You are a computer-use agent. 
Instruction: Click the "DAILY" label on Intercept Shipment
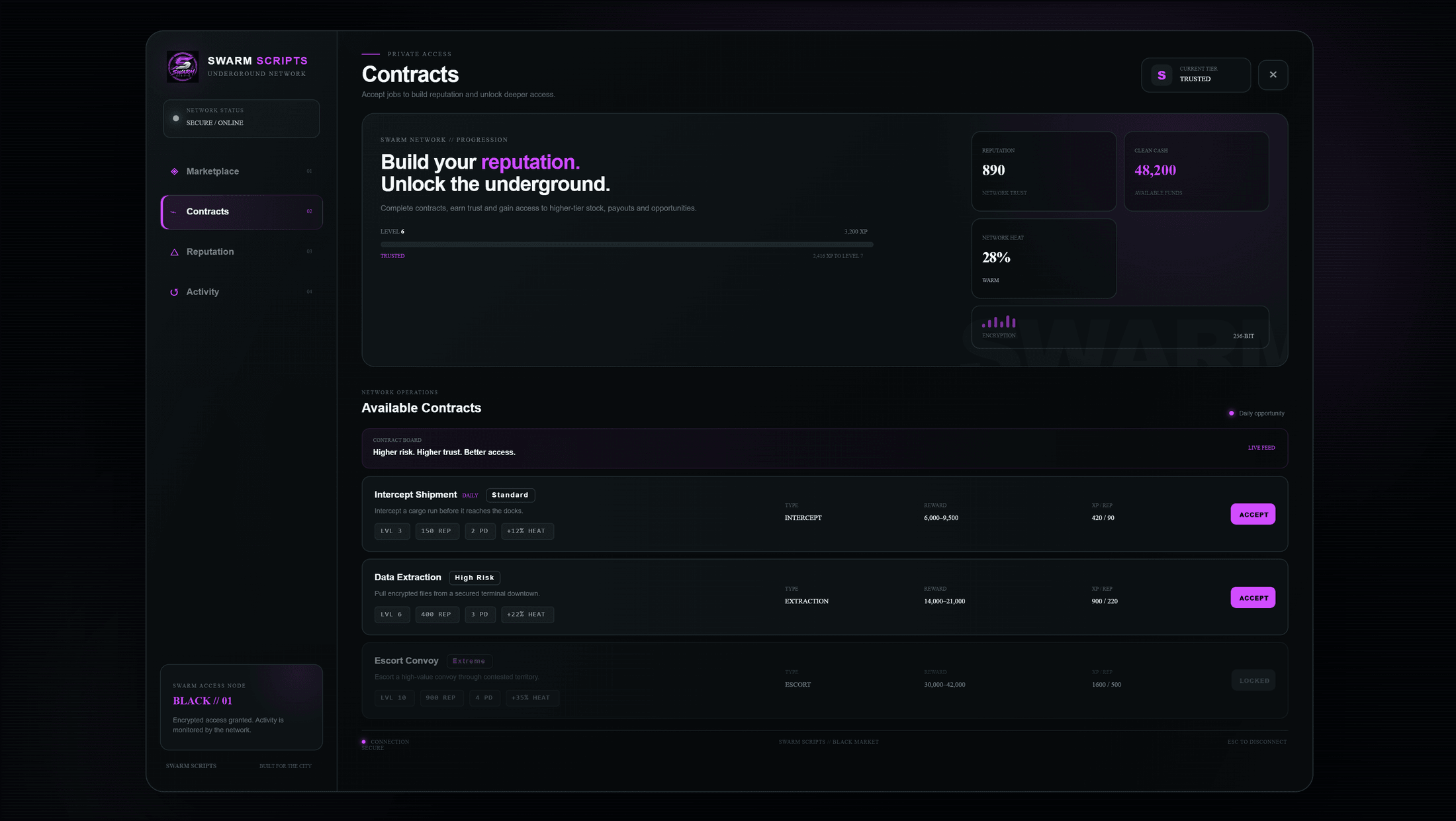pyautogui.click(x=470, y=496)
